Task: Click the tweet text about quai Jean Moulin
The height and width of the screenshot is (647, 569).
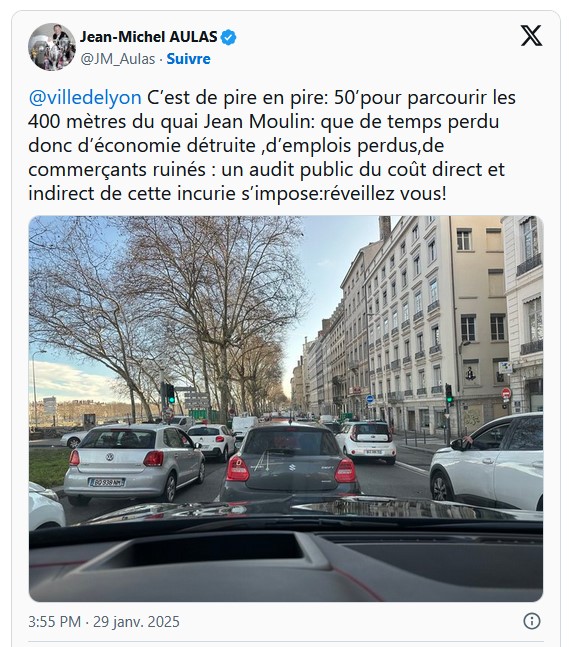Action: pyautogui.click(x=272, y=145)
